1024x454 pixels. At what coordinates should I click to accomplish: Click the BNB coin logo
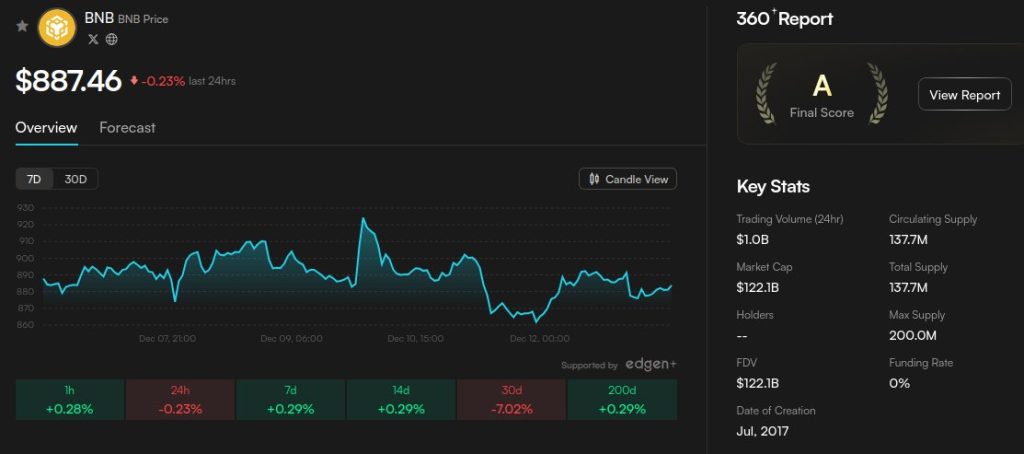pyautogui.click(x=58, y=26)
